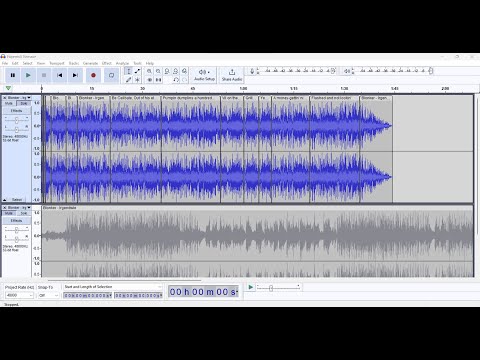Click the audio position time display
This screenshot has width=480, height=360.
tap(203, 292)
